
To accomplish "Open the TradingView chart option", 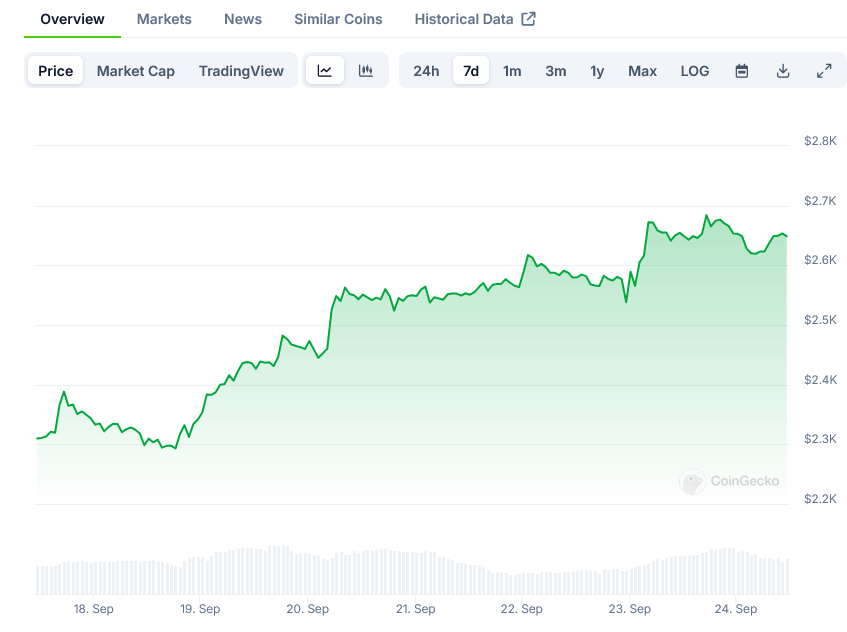I will click(241, 71).
